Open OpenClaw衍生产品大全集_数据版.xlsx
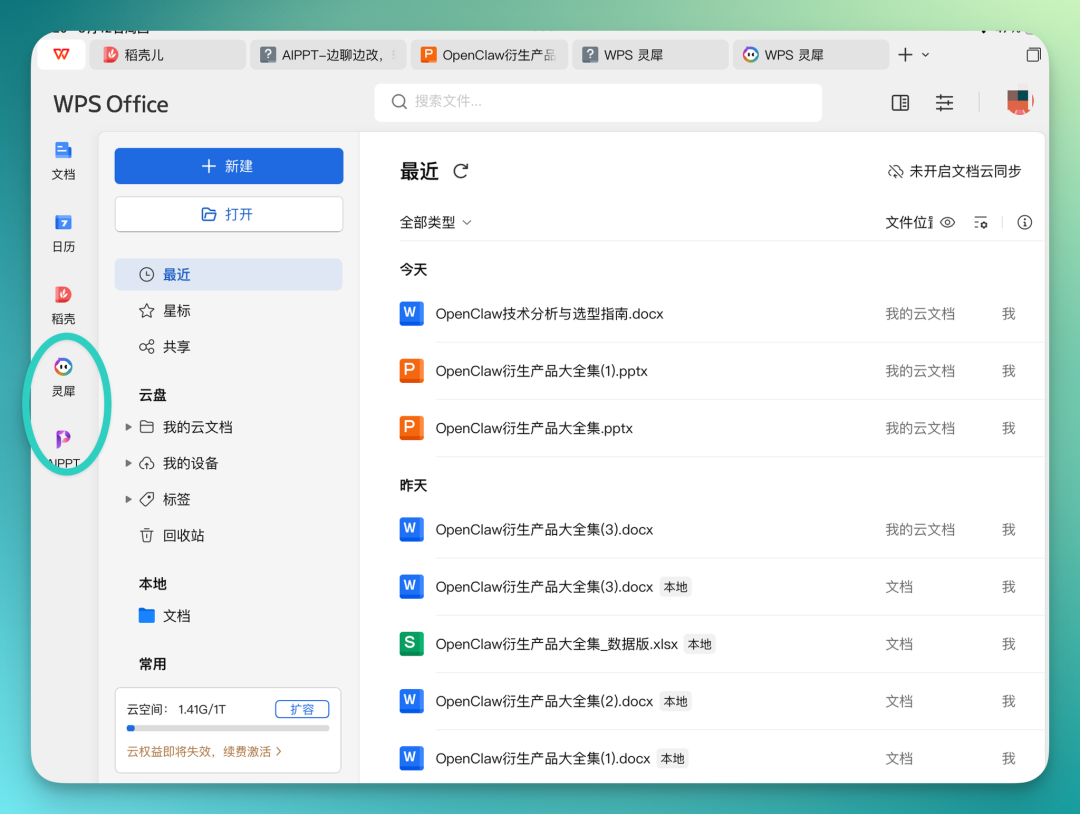The height and width of the screenshot is (814, 1080). pos(557,645)
